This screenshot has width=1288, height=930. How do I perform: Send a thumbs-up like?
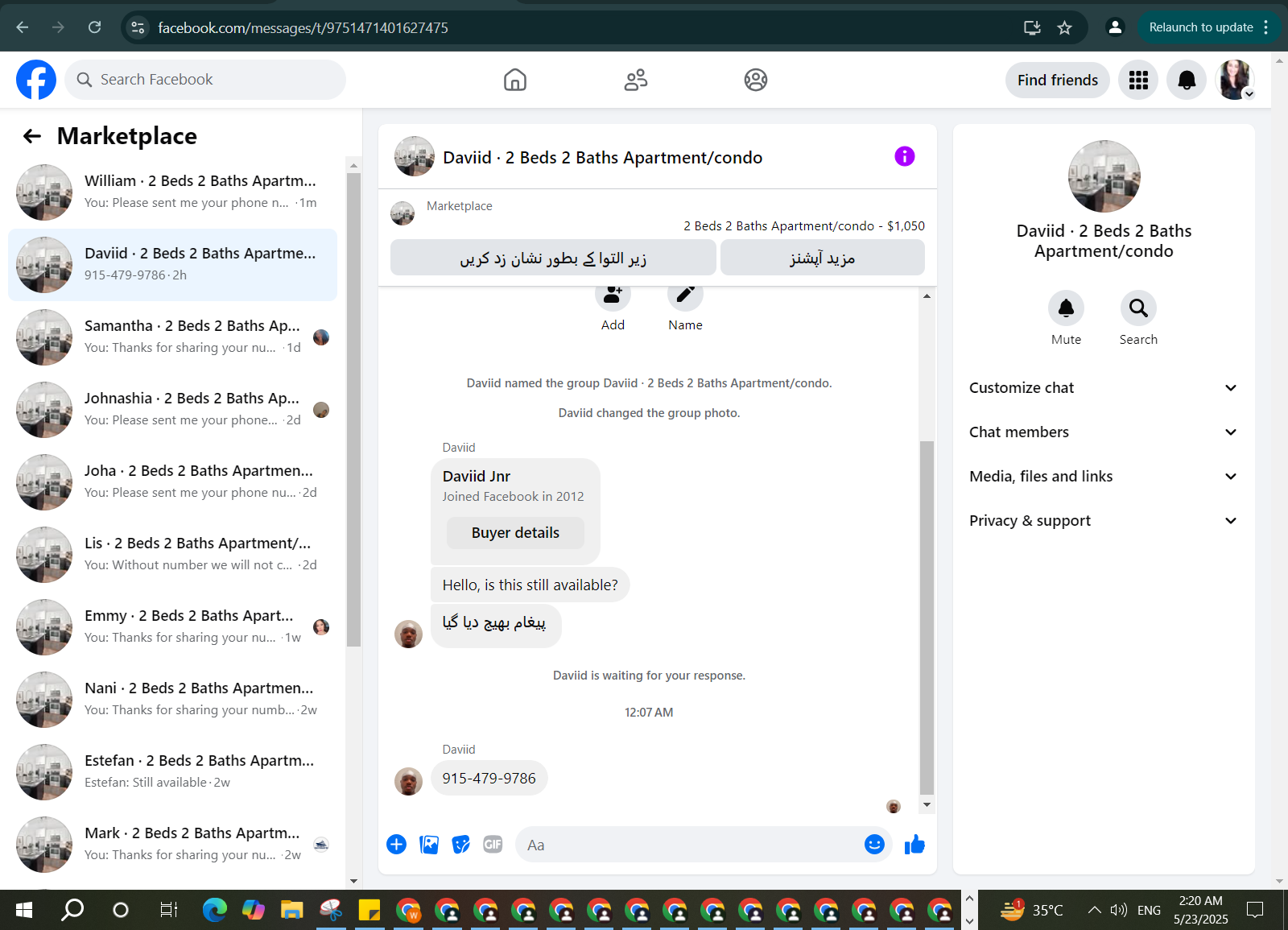point(914,844)
